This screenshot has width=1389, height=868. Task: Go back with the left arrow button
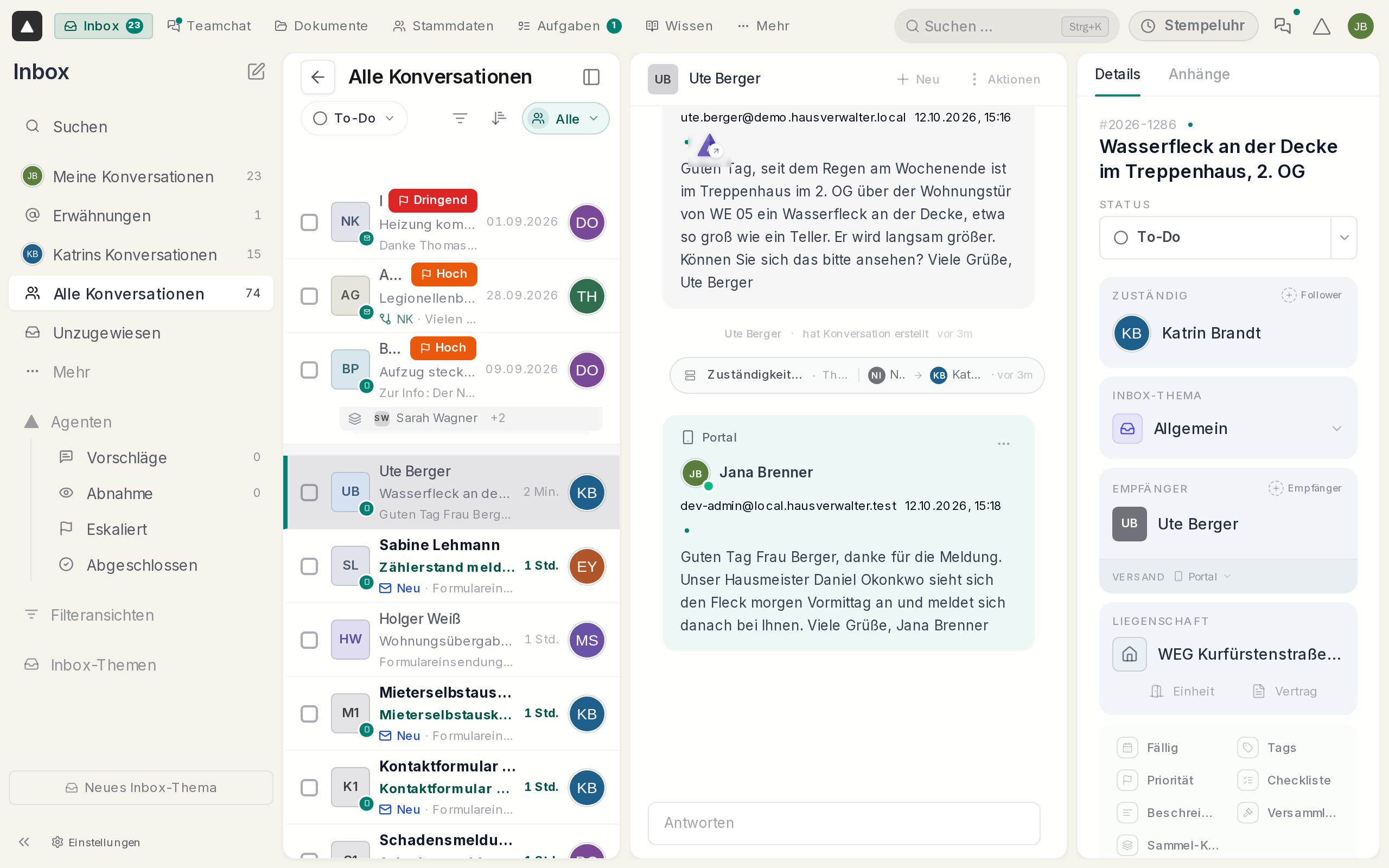(x=318, y=77)
